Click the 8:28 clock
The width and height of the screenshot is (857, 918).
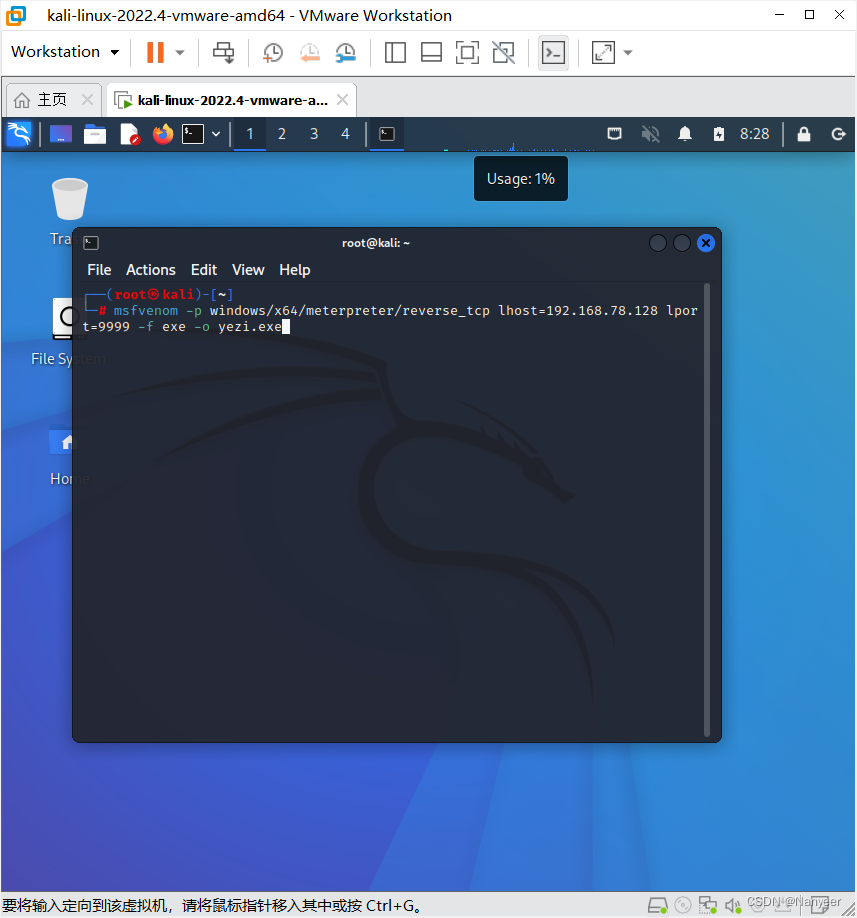coord(755,134)
